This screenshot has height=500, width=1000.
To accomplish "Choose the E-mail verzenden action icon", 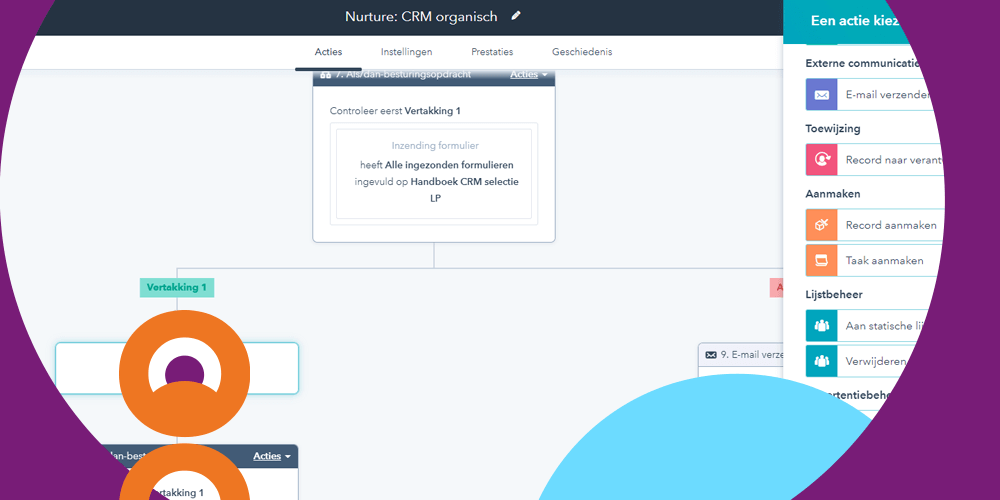I will click(821, 94).
